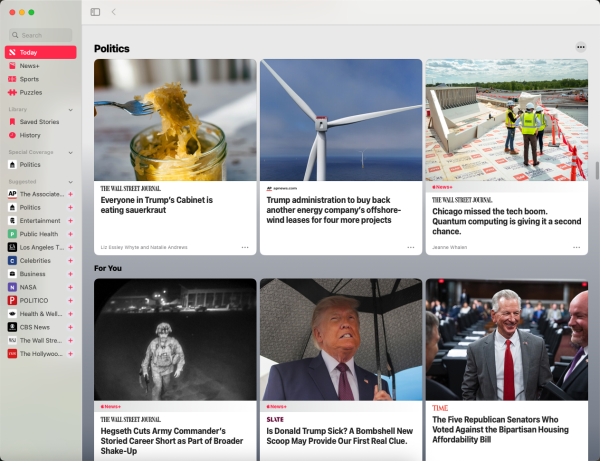Click the Politics section heading
600x461 pixels.
[112, 49]
